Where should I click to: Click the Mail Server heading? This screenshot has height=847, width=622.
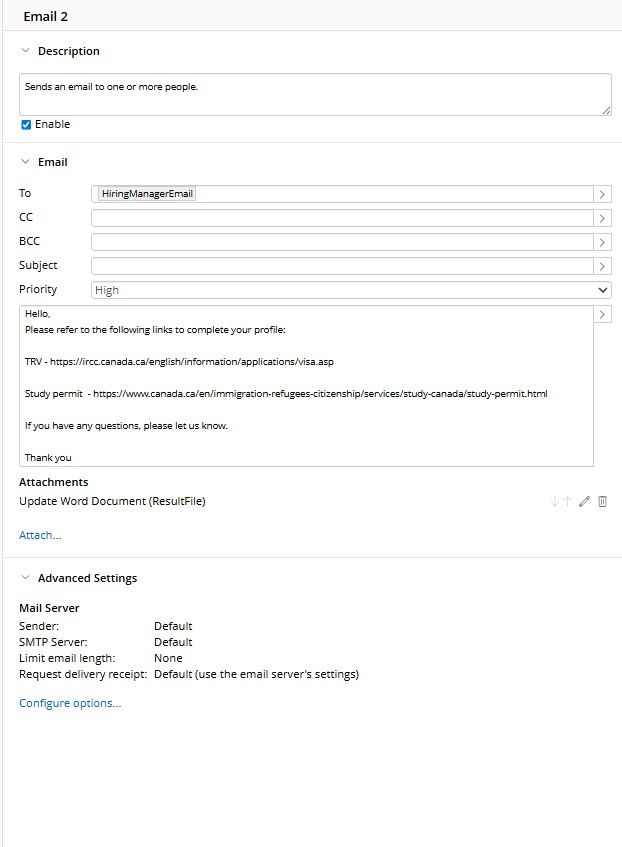click(49, 608)
